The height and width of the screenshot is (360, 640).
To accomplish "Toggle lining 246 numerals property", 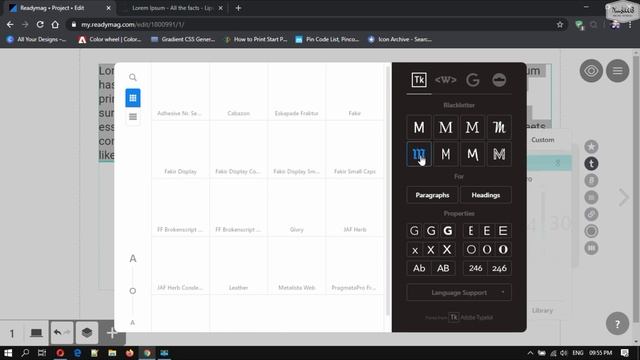I will tap(475, 268).
